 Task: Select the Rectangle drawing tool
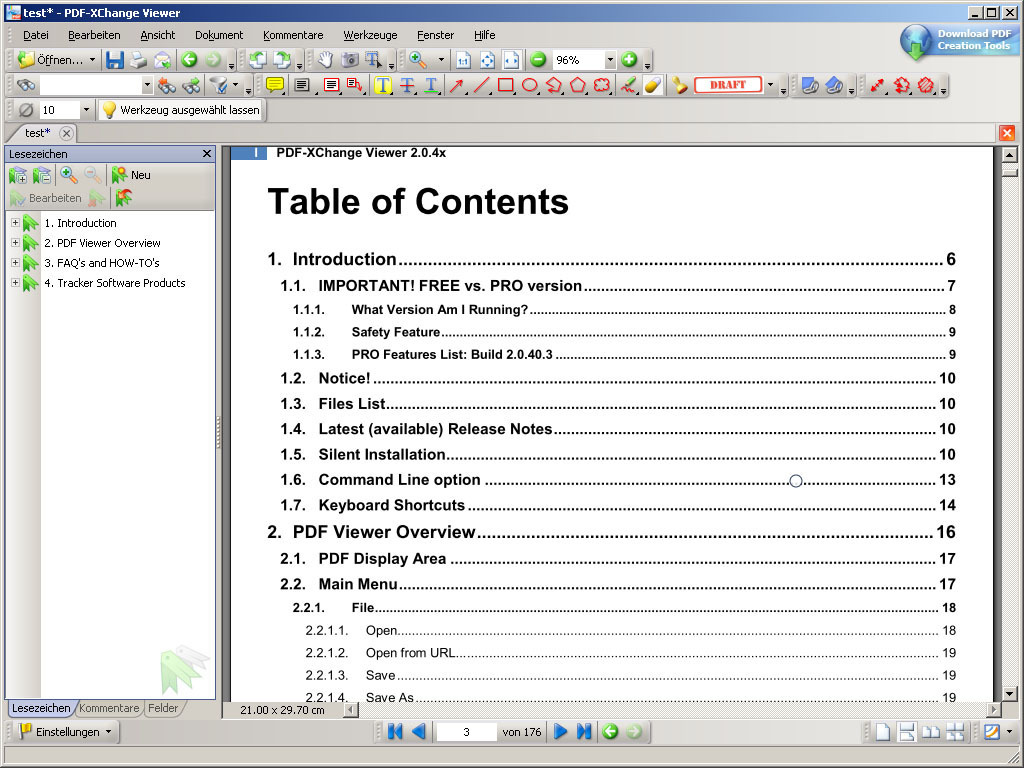pyautogui.click(x=505, y=85)
